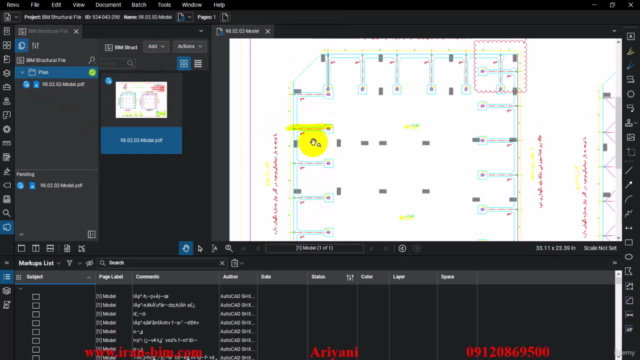Open the Add dropdown in project panel
The width and height of the screenshot is (640, 360).
click(156, 47)
